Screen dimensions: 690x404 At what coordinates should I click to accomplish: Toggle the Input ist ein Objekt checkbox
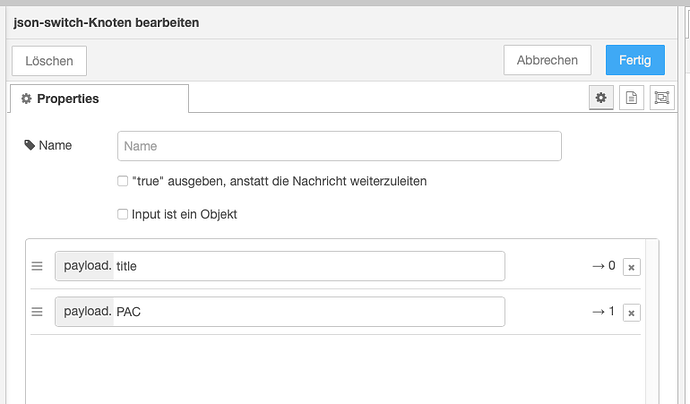(122, 214)
